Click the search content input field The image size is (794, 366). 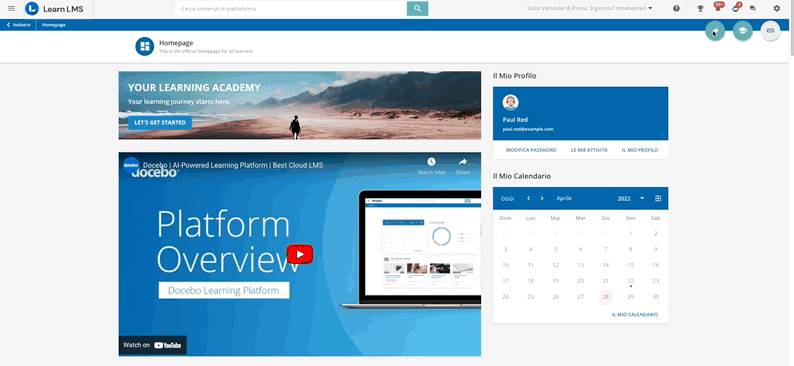[x=291, y=9]
